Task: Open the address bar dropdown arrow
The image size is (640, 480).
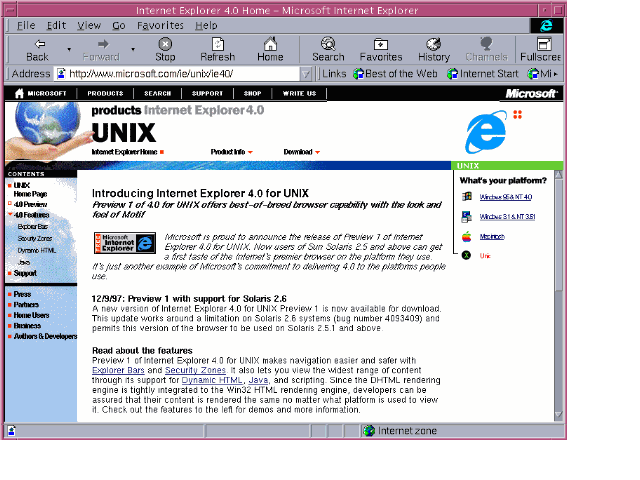Action: [305, 74]
